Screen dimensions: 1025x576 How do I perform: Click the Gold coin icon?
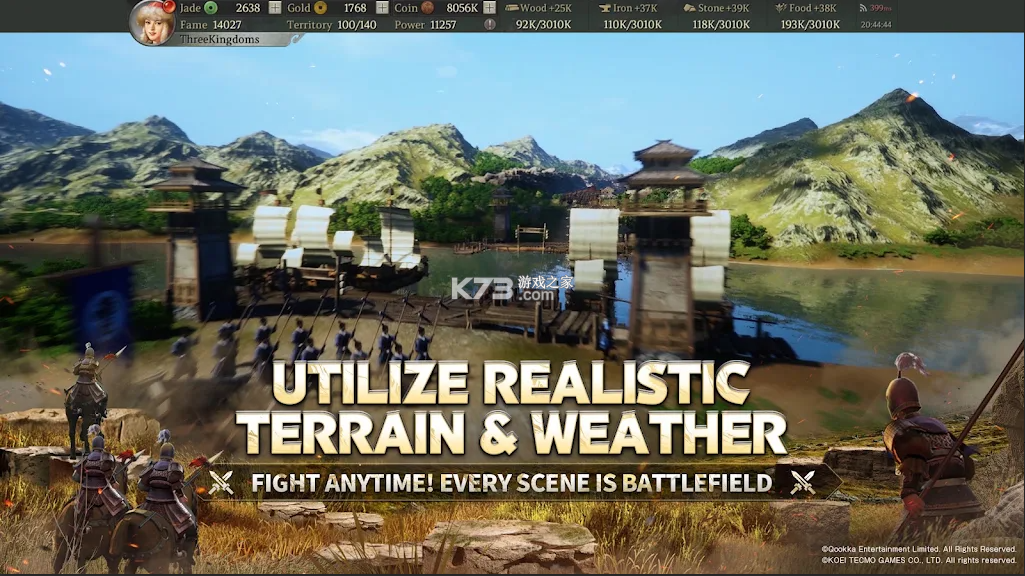[320, 8]
